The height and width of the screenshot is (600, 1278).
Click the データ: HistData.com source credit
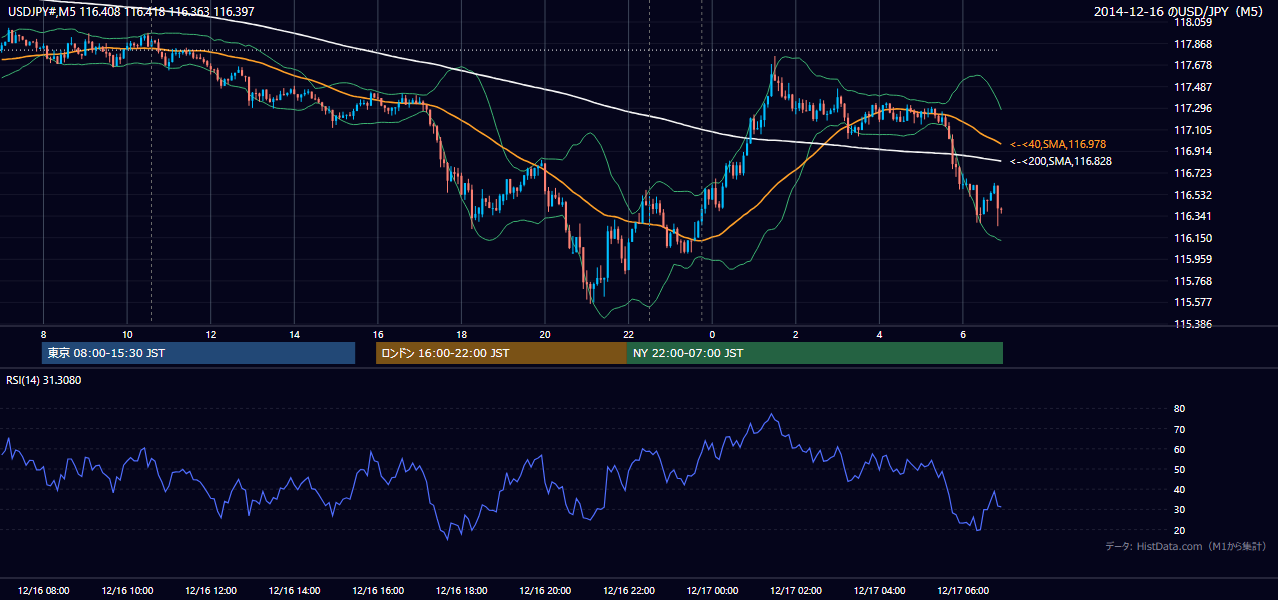coord(1186,546)
